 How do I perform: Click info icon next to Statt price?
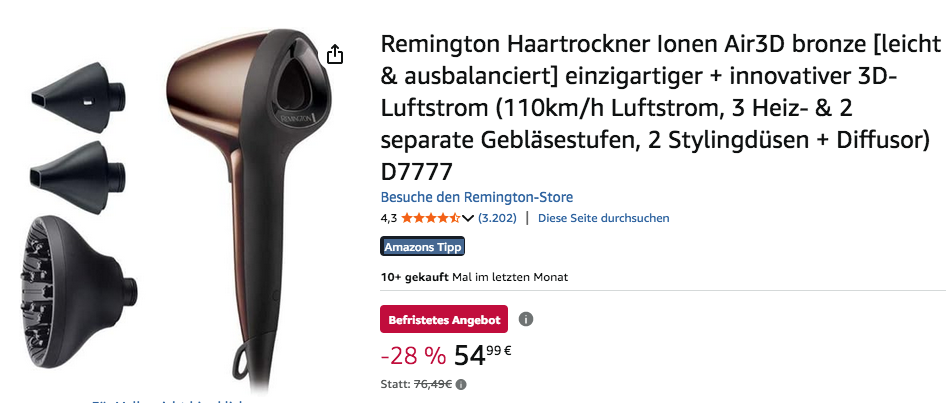(462, 384)
